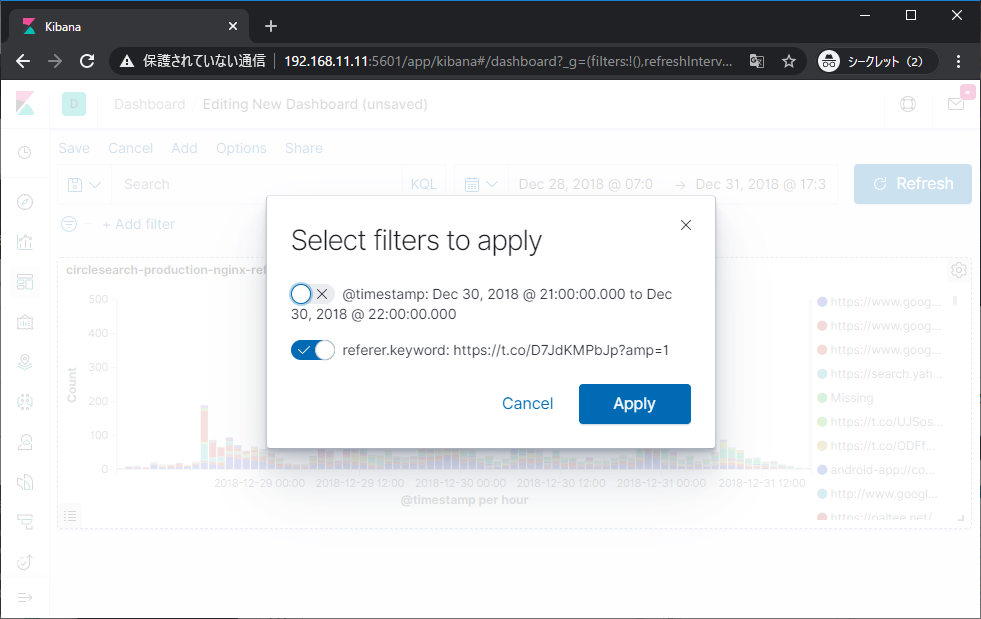This screenshot has height=619, width=981.
Task: Open the Discover compass icon in sidebar
Action: click(x=25, y=202)
